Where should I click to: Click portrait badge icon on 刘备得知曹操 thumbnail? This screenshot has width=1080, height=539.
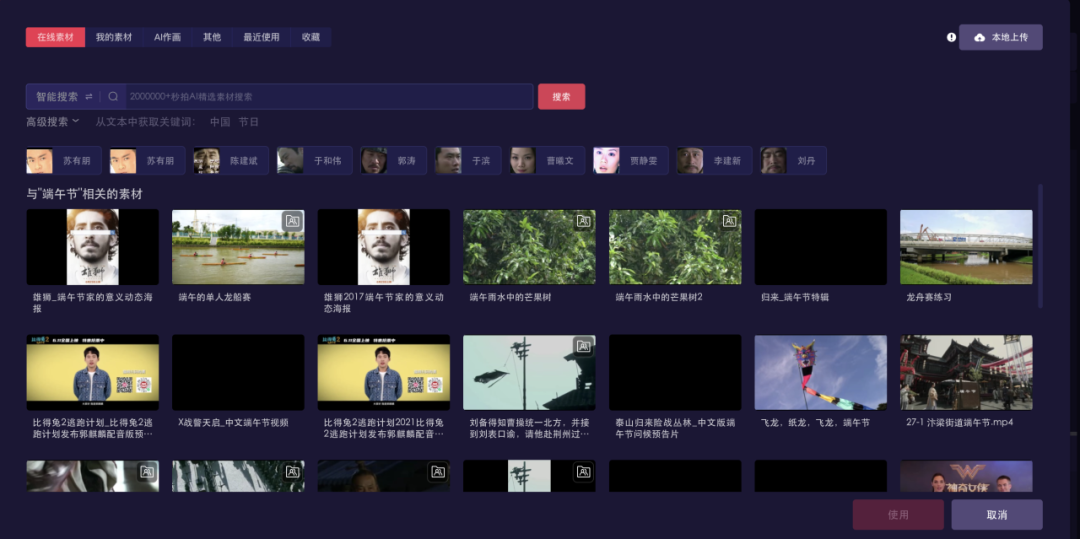tap(583, 346)
